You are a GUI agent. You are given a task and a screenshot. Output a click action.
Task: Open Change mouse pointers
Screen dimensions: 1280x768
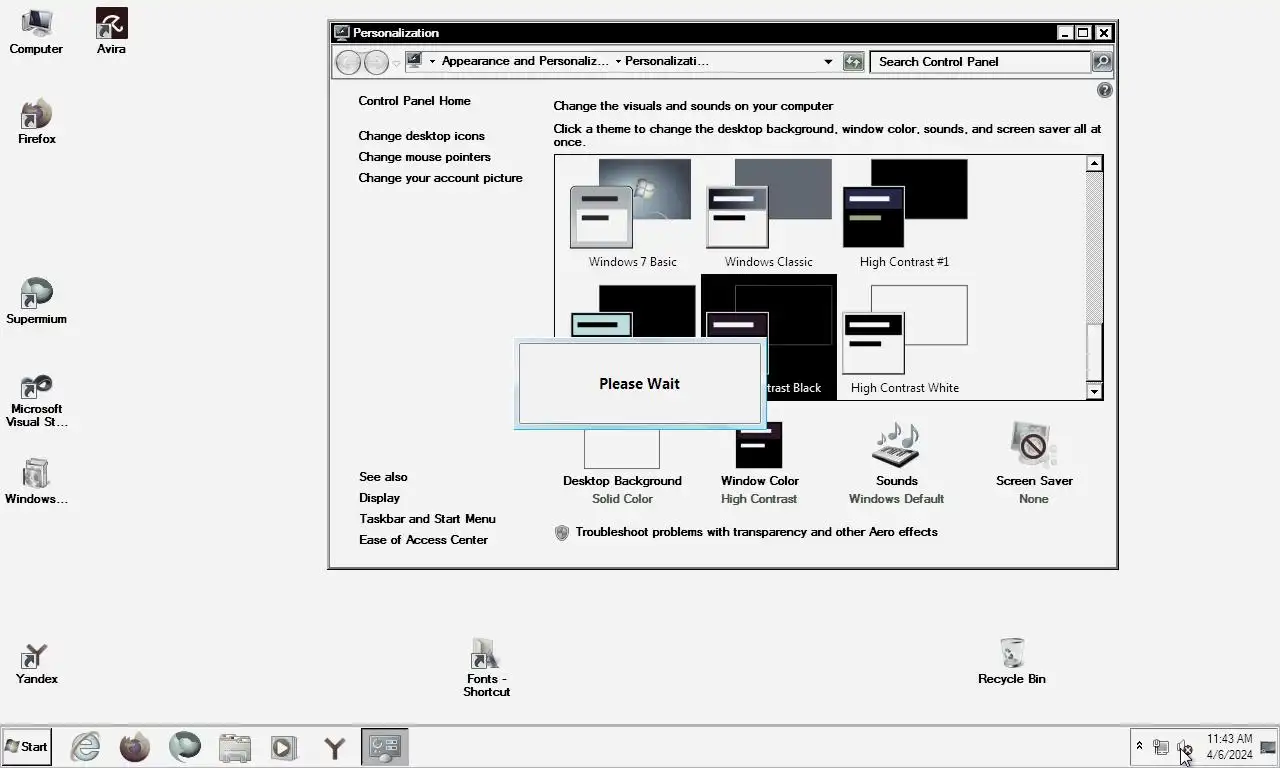[424, 157]
